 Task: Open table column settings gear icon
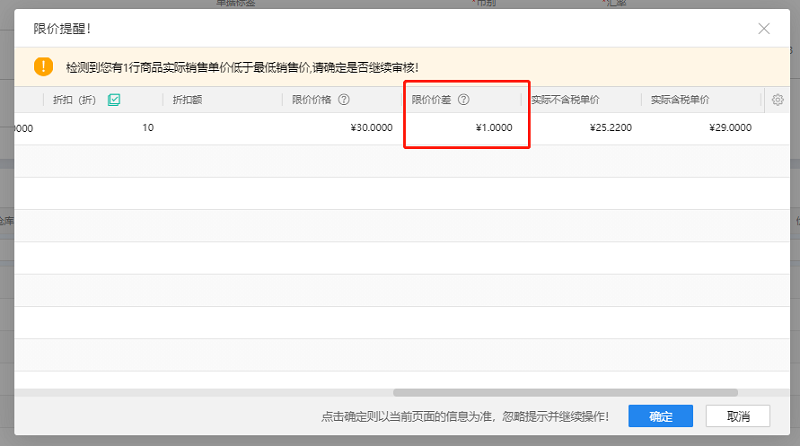click(x=777, y=100)
